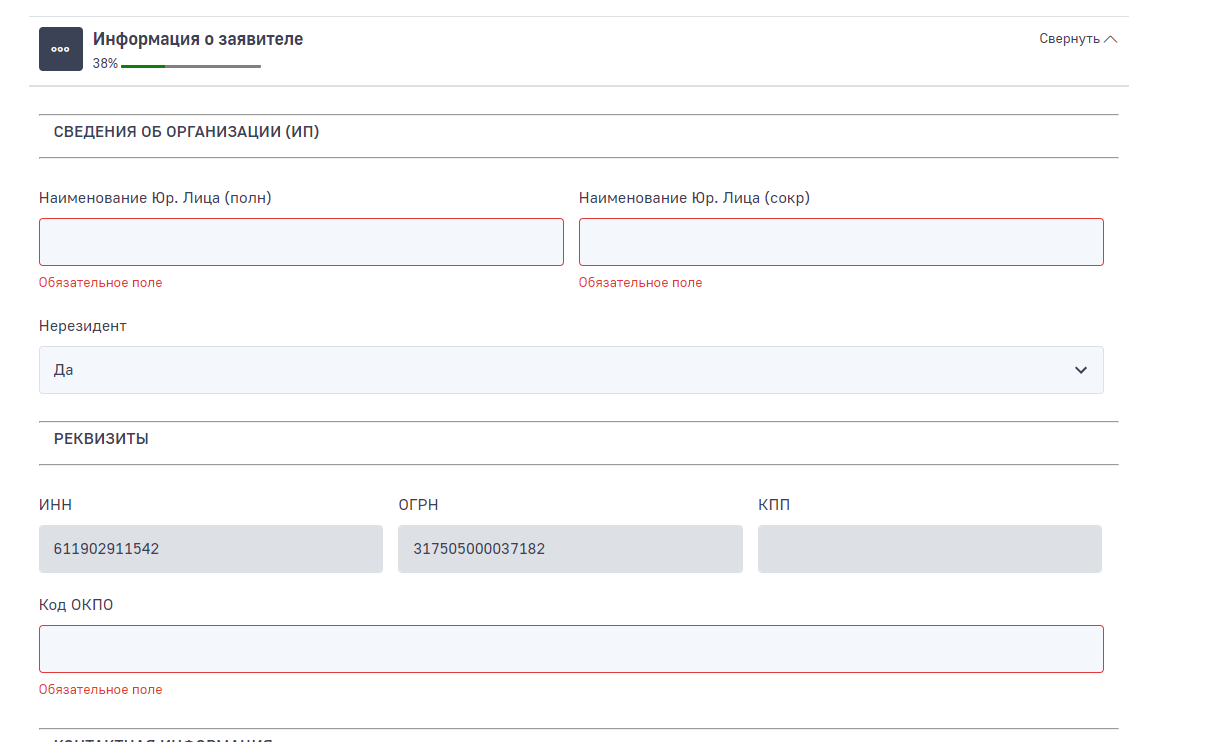The width and height of the screenshot is (1209, 742).
Task: Click the empty КПП field
Action: point(929,549)
